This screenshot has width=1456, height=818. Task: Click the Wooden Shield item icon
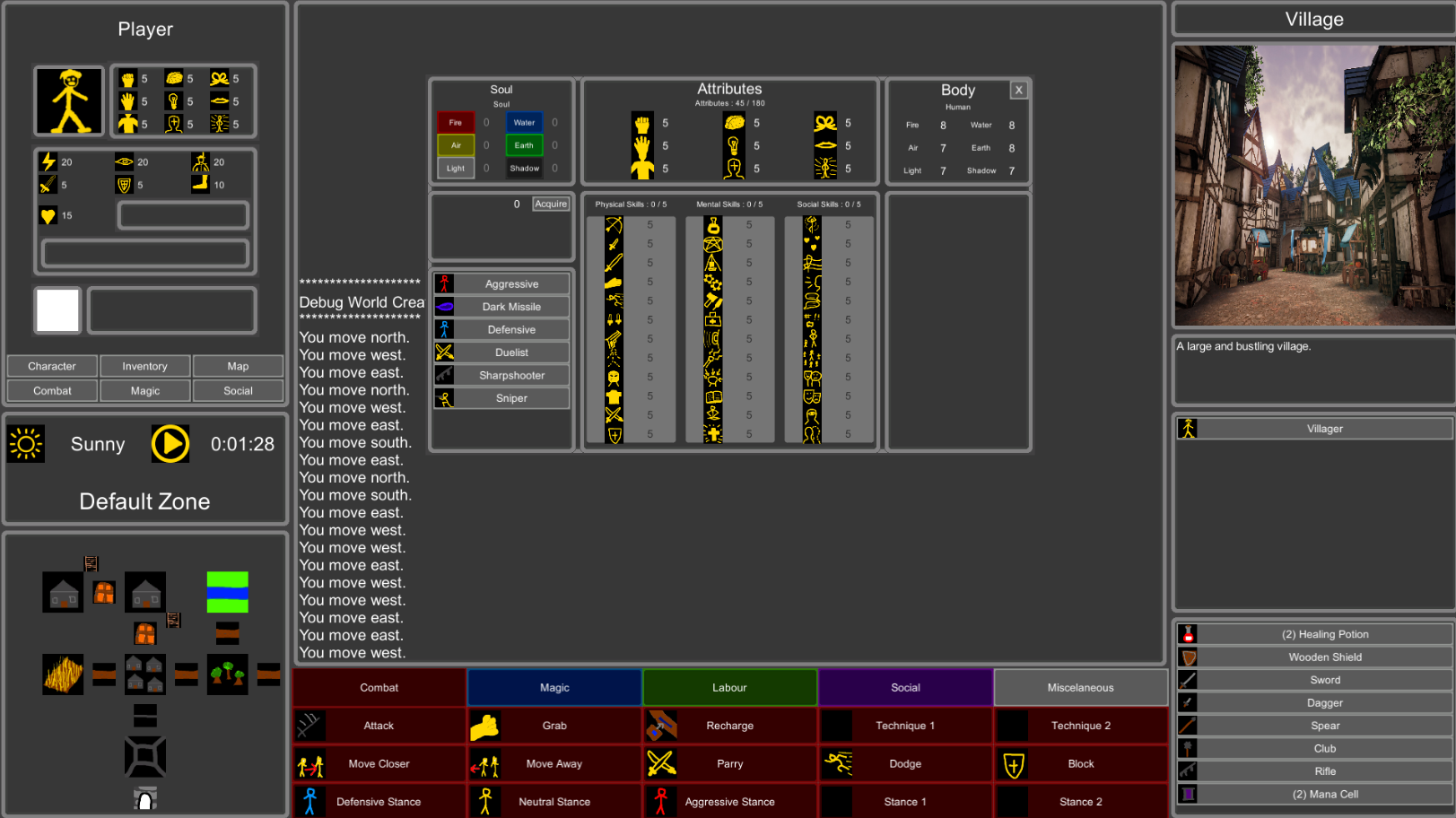tap(1188, 657)
